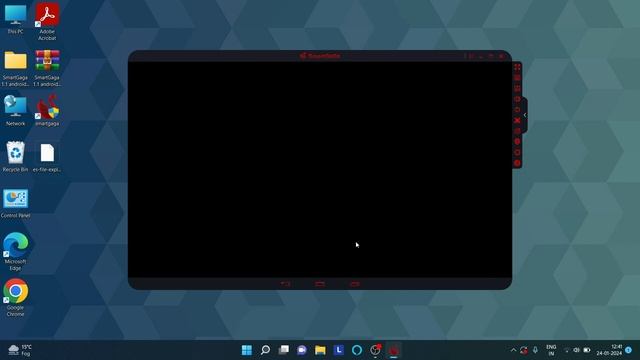Viewport: 640px width, 360px height.
Task: Open taskbar Search
Action: tap(265, 350)
